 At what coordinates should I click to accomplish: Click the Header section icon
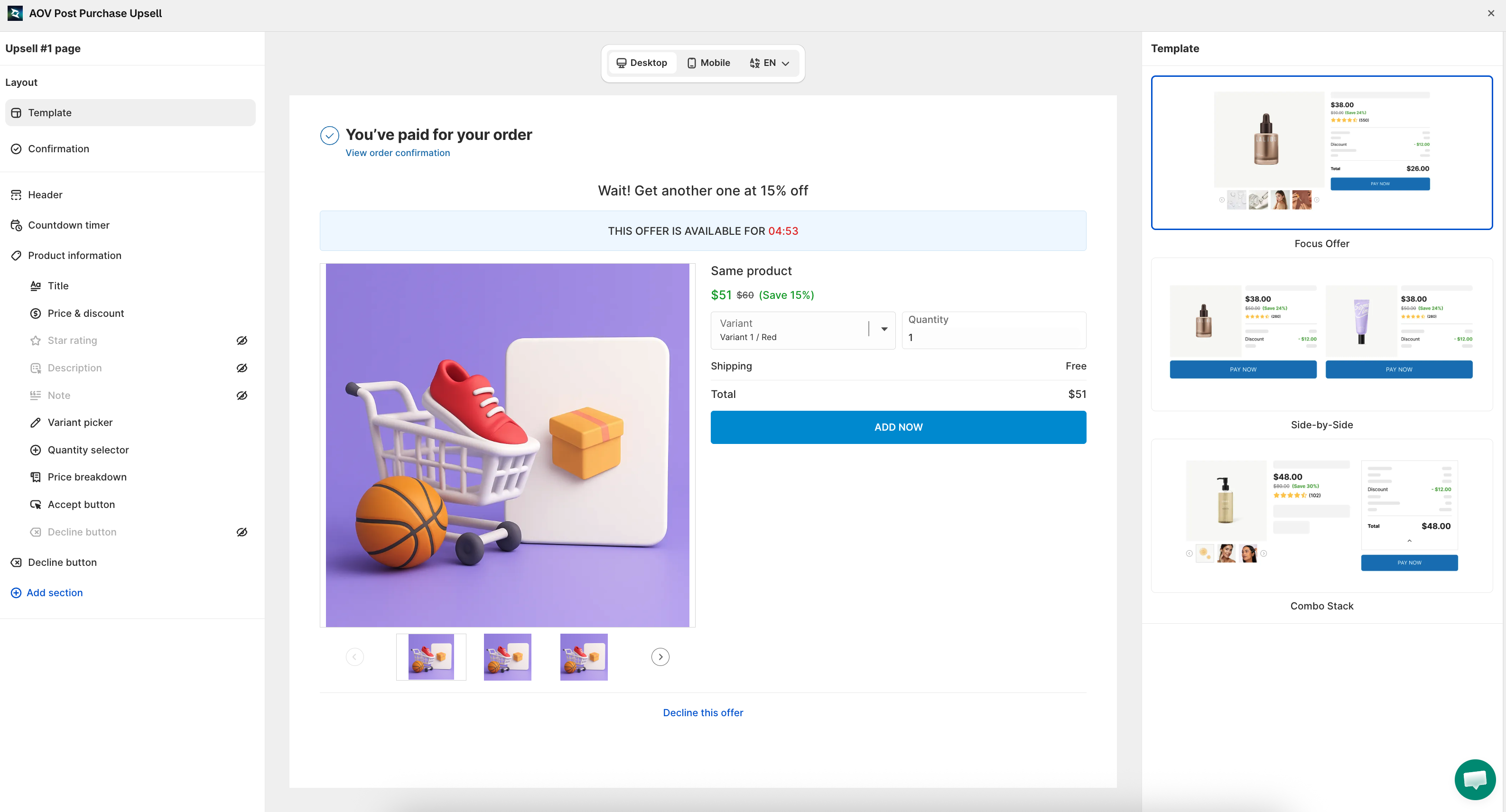click(x=16, y=194)
